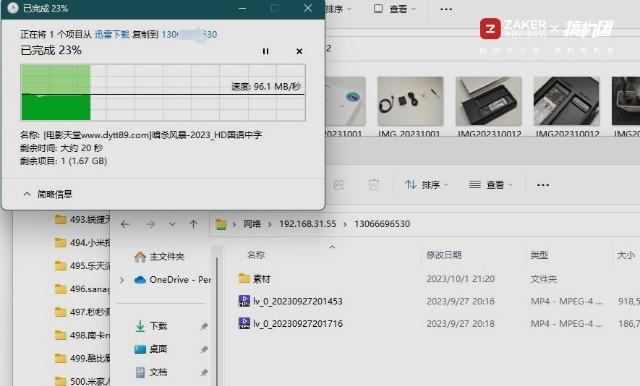The width and height of the screenshot is (640, 386).
Task: Click the 查看 layout icon in the back window
Action: [x=378, y=9]
